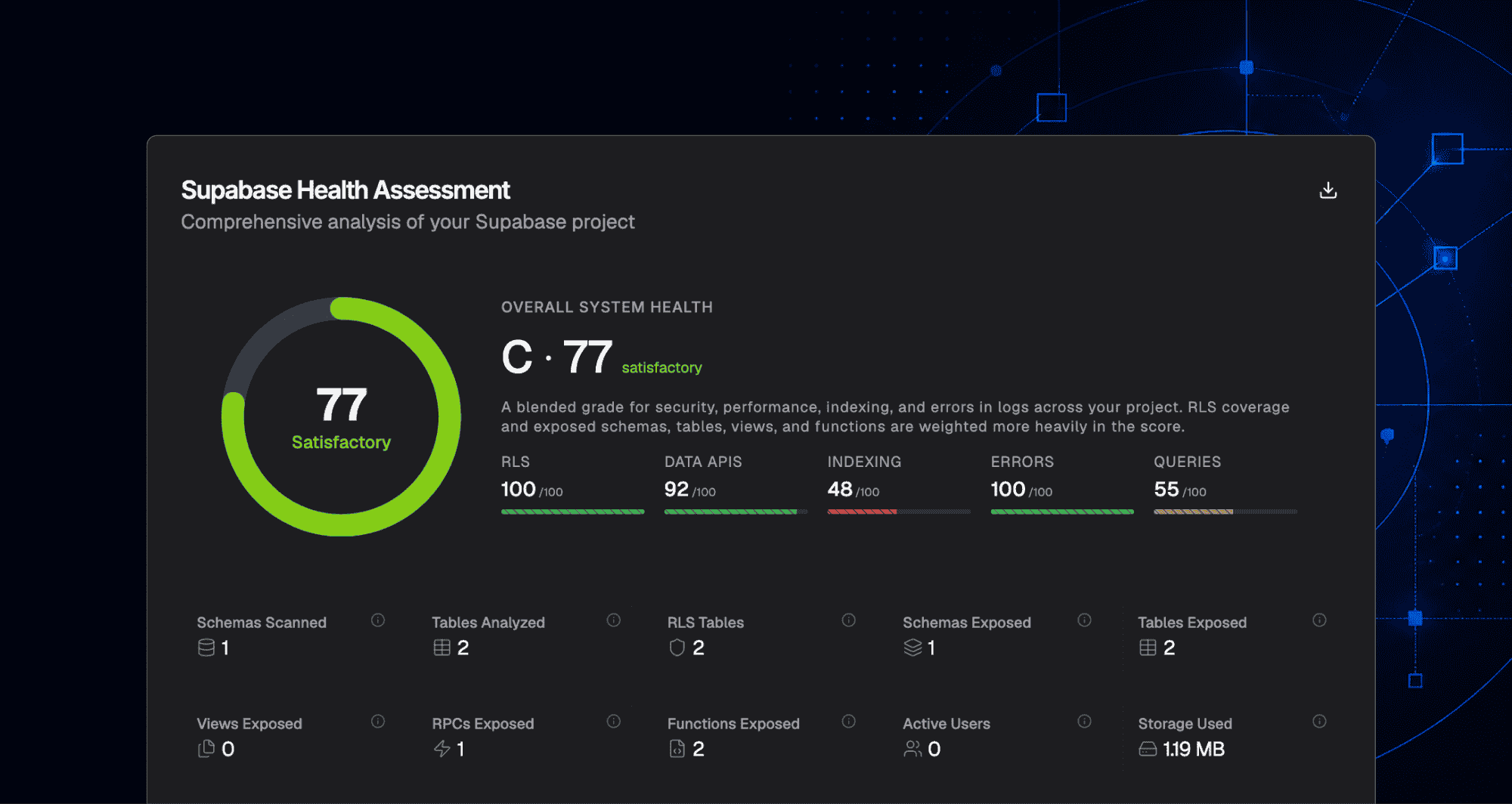Click the Schemas Exposed info icon
Screen dimensions: 1512x804
1084,620
